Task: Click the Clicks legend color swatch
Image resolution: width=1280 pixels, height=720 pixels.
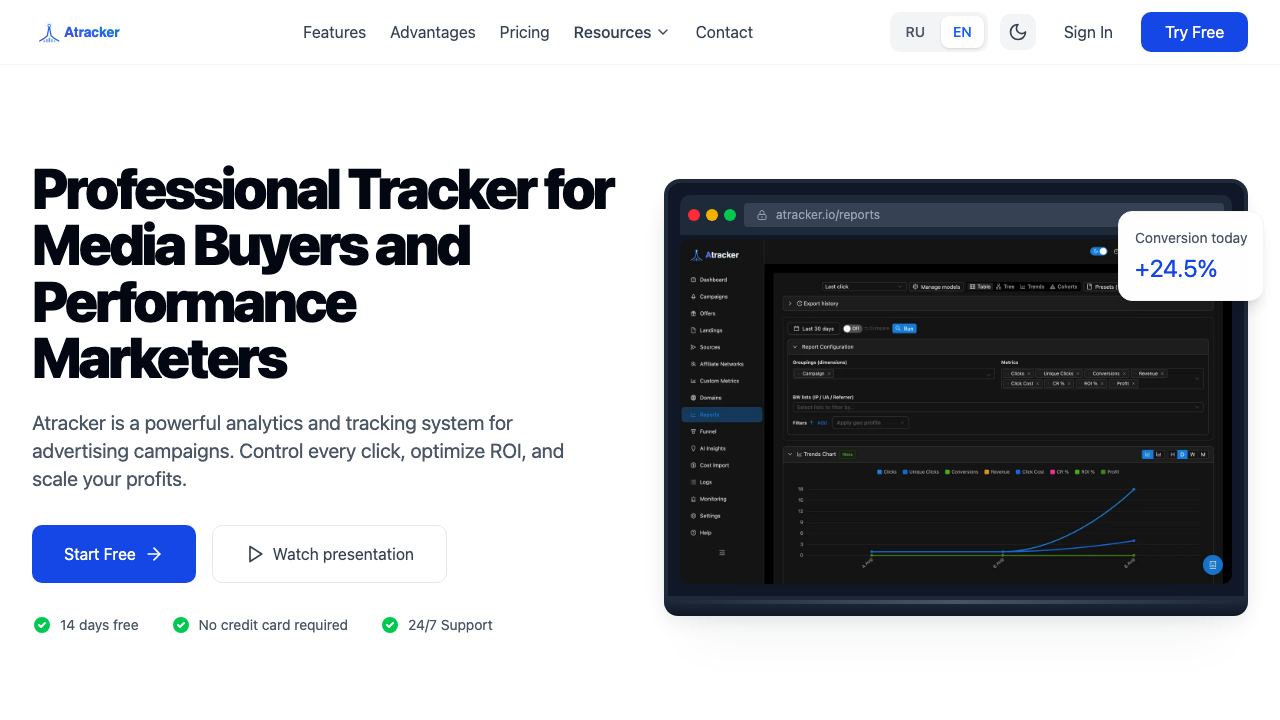Action: coord(879,472)
